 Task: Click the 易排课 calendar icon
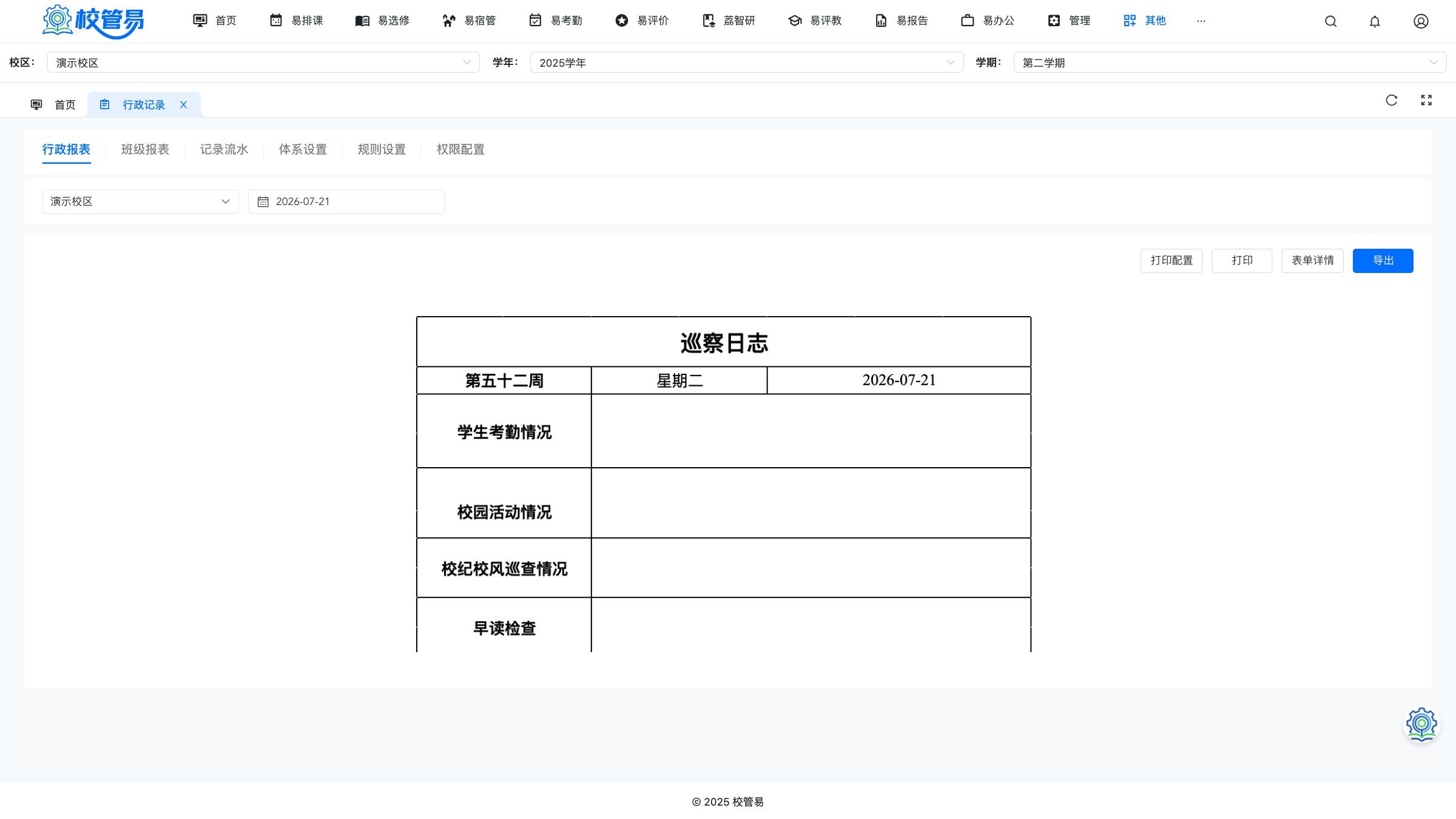[x=276, y=21]
